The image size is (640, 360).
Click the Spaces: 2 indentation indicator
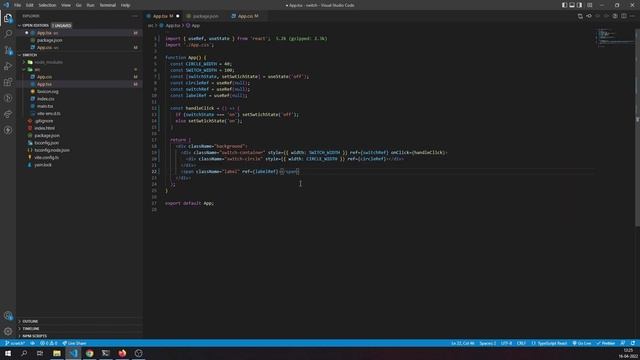pyautogui.click(x=488, y=343)
